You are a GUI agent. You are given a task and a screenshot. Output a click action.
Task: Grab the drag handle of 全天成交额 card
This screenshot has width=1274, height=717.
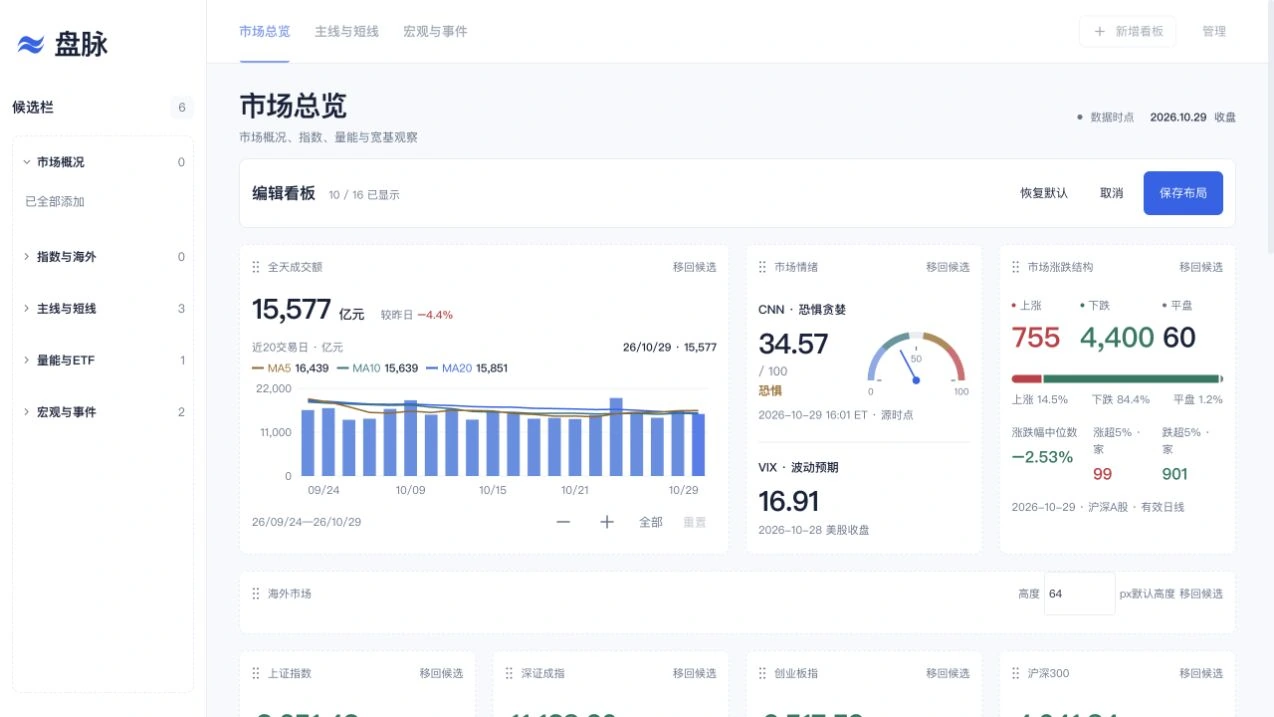coord(256,267)
